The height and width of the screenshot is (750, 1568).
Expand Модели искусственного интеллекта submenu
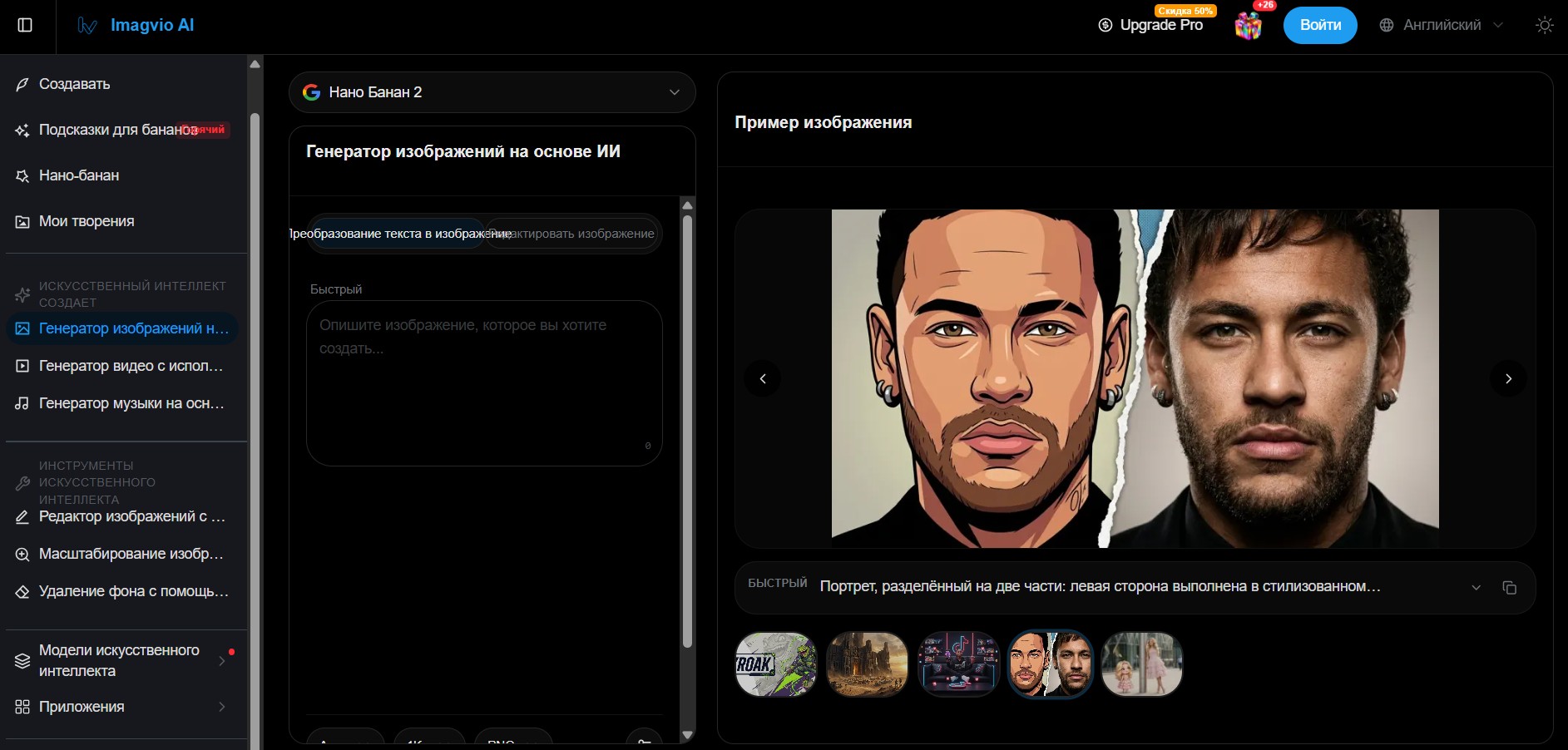coord(123,660)
